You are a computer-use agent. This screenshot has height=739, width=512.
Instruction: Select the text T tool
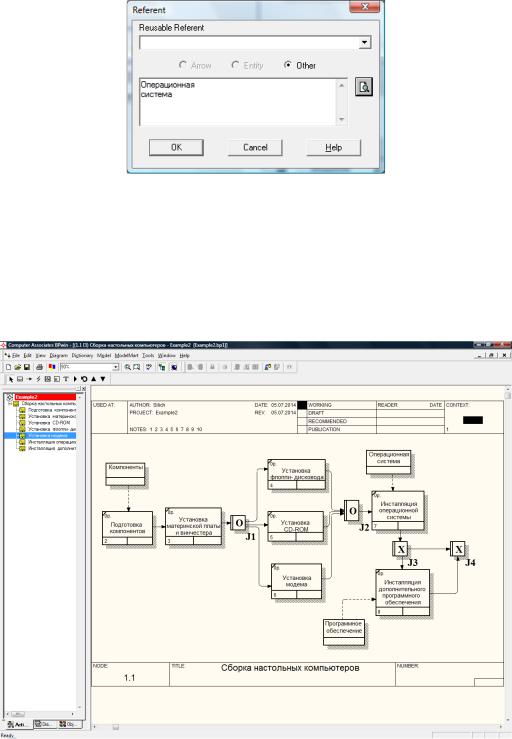point(66,379)
